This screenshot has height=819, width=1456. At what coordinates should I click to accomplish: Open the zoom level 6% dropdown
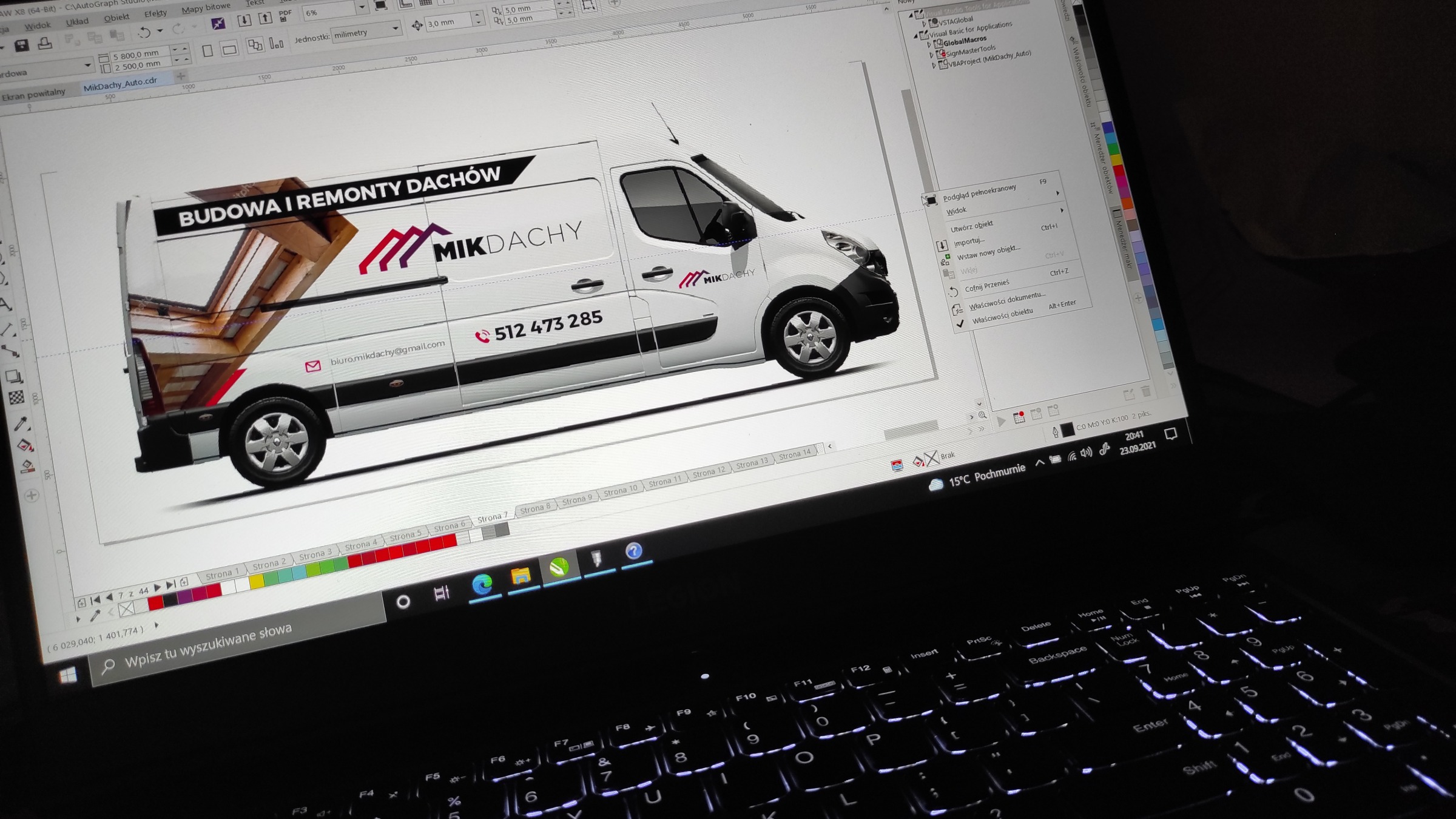tap(362, 7)
